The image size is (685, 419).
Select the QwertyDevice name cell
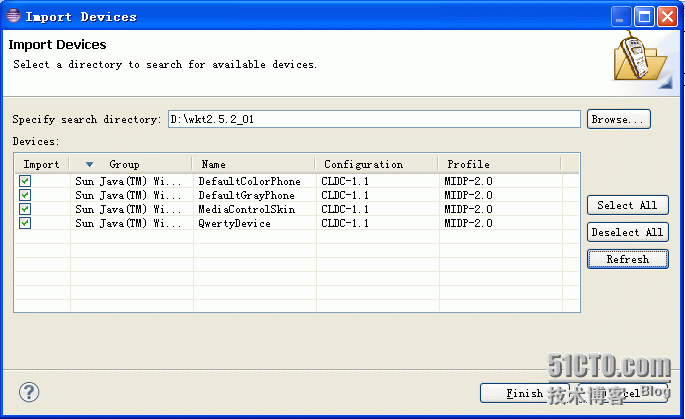[x=234, y=223]
